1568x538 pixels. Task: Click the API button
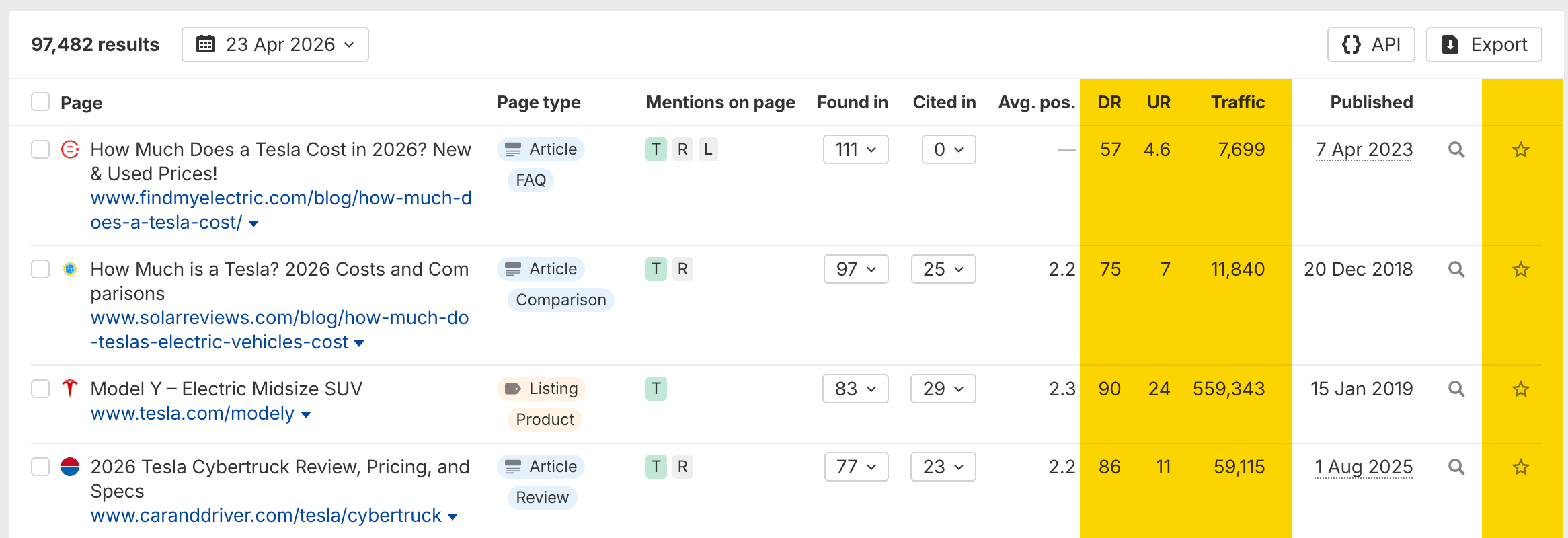tap(1371, 44)
